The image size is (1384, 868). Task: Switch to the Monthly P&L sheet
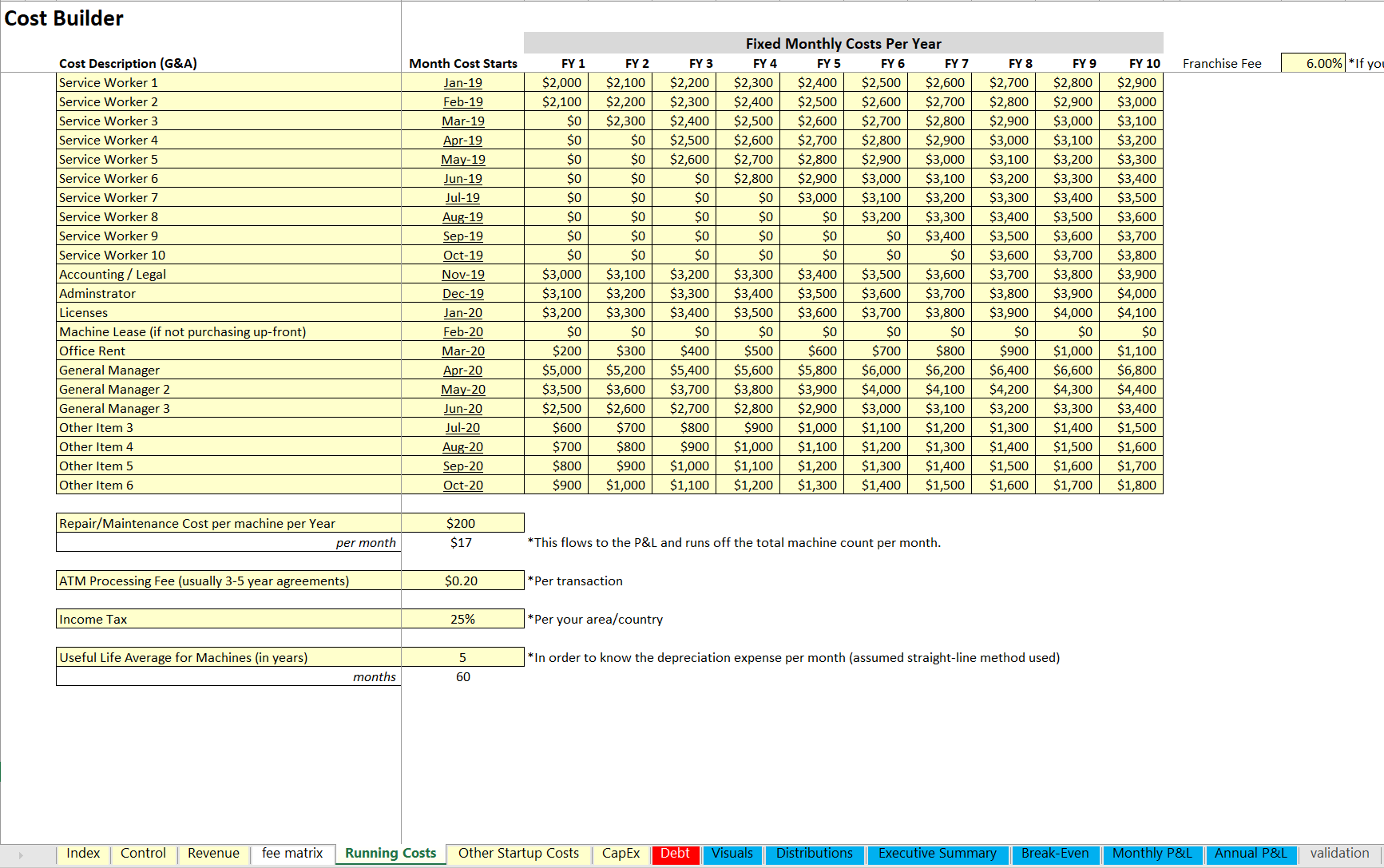[x=1152, y=854]
